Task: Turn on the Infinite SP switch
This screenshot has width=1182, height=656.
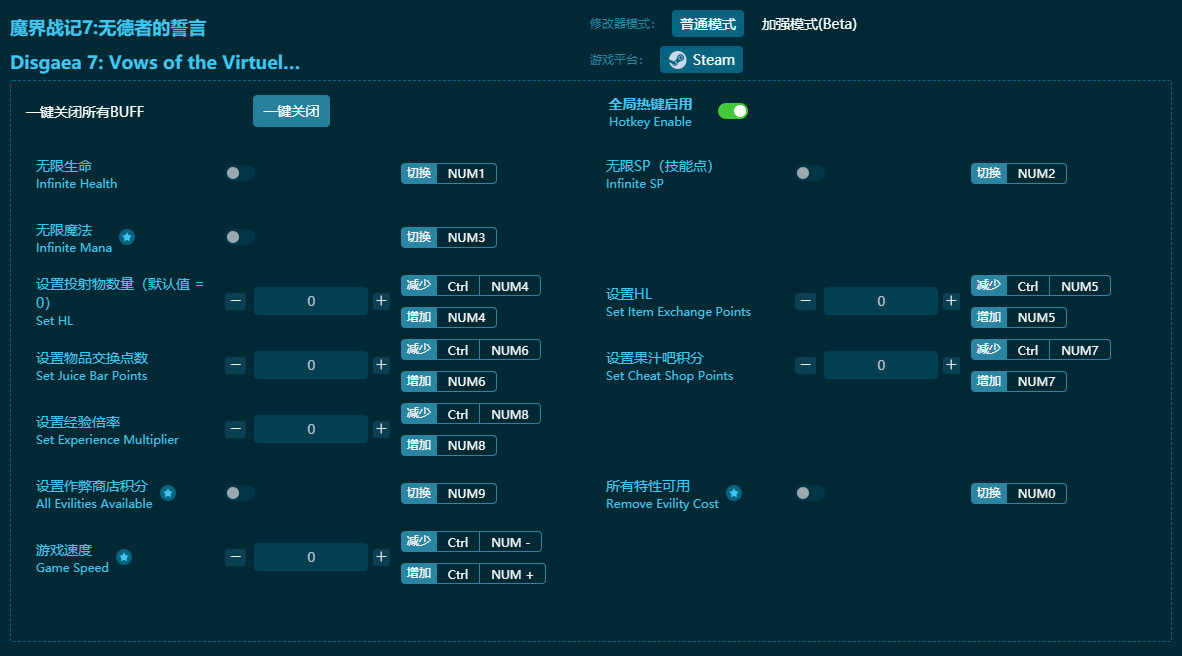Action: tap(810, 173)
